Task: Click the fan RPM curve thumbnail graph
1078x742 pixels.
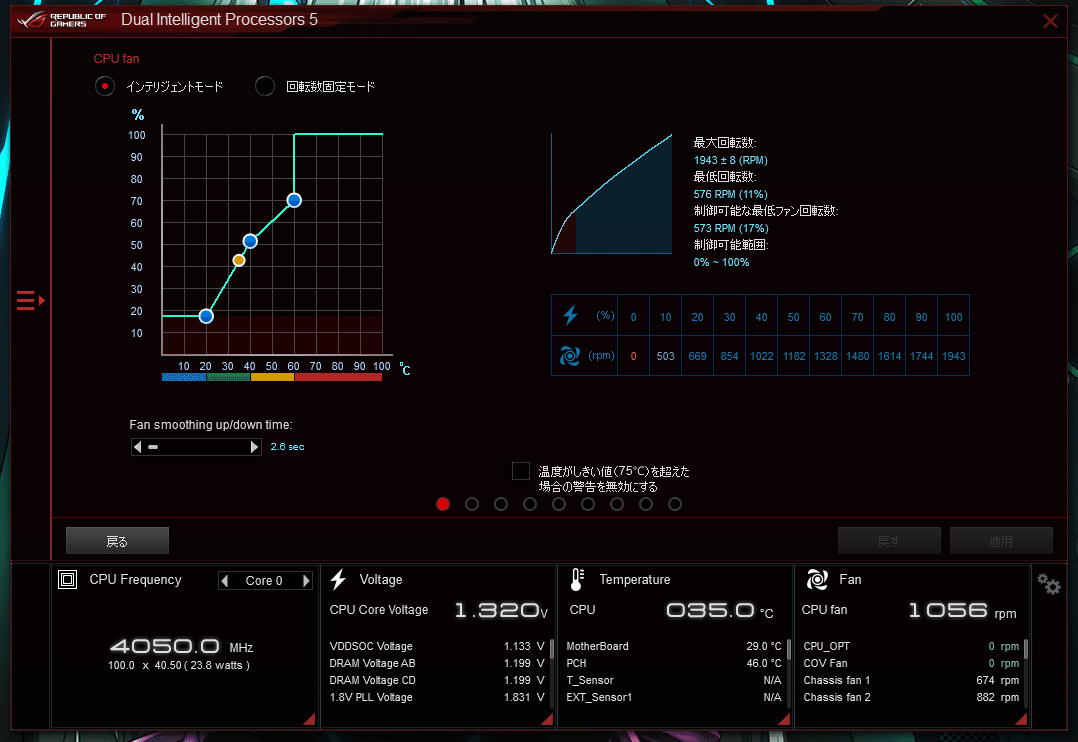Action: [611, 194]
